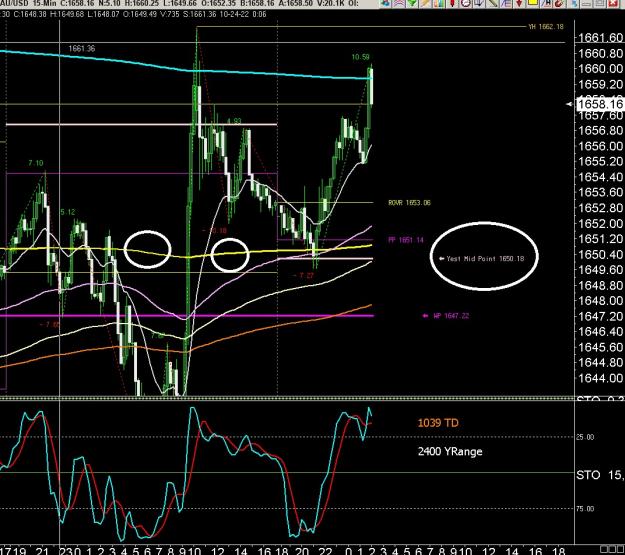This screenshot has height=555, width=625.
Task: Select the diagonal trendline tool icon
Action: point(493,3)
